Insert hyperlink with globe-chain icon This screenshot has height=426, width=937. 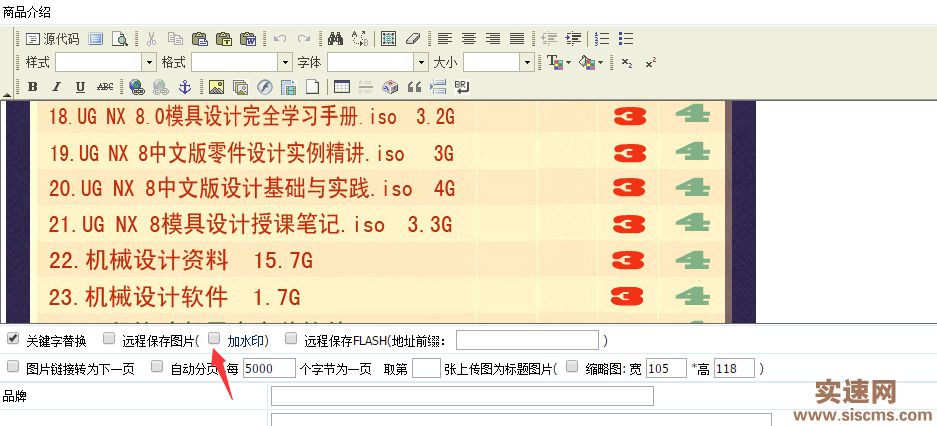(137, 87)
